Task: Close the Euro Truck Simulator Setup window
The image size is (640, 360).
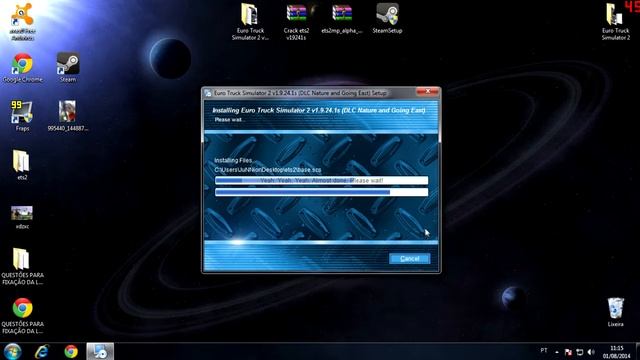Action: 427,91
